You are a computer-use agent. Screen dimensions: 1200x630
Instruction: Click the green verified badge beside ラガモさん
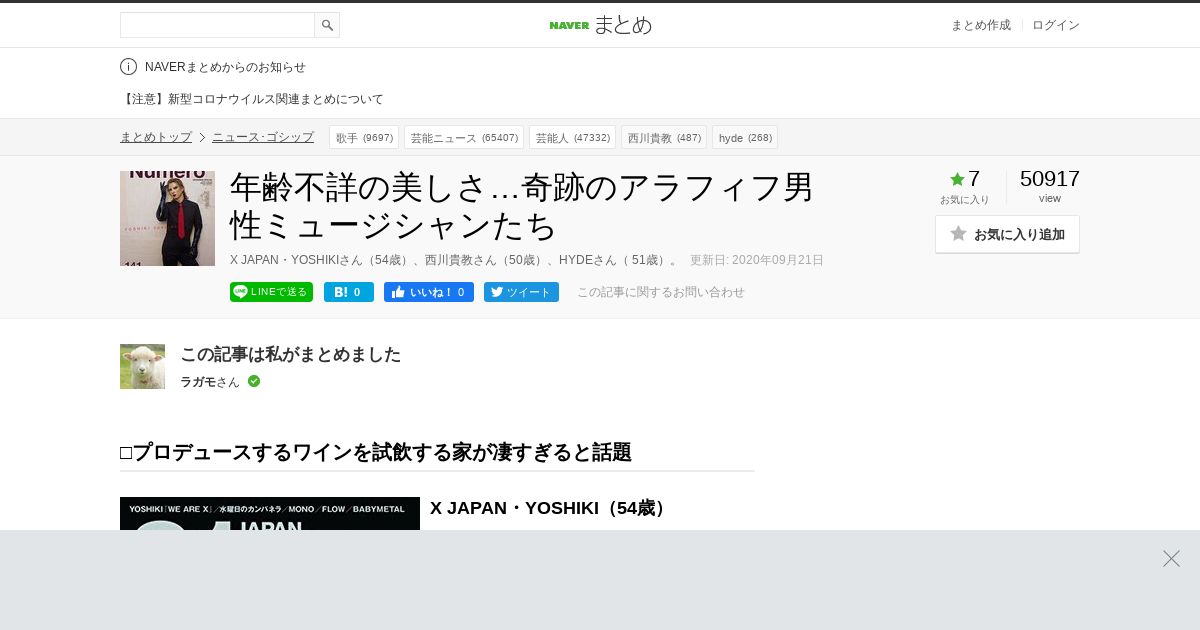point(254,381)
